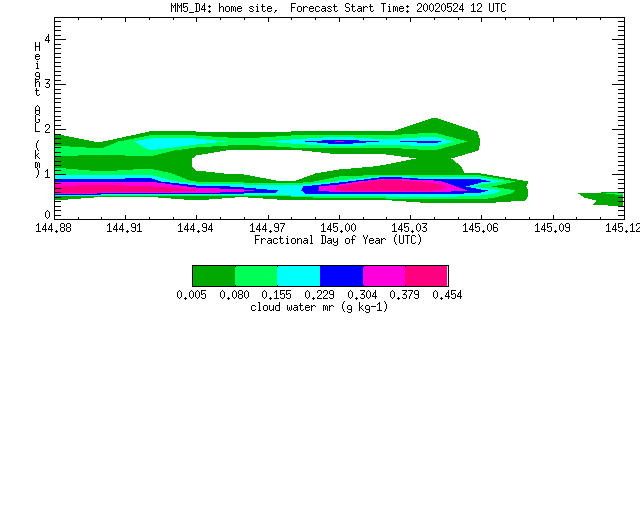Screen dimensions: 640x512
Task: Click the pink-red 0.379 legend swatch
Action: (427, 276)
